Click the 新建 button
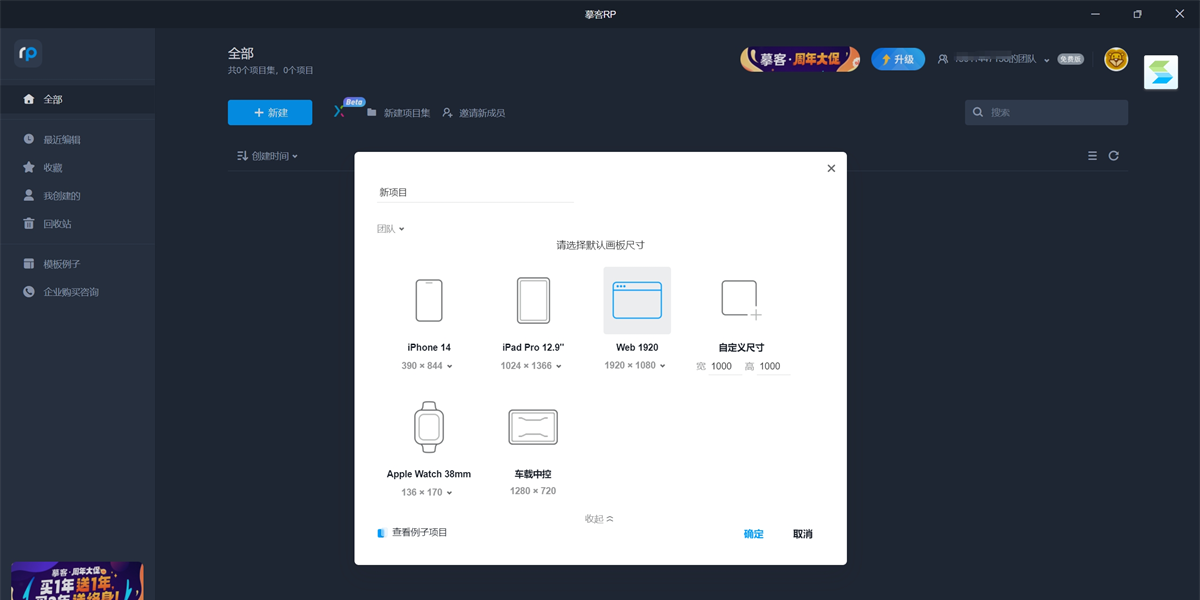 (x=270, y=113)
